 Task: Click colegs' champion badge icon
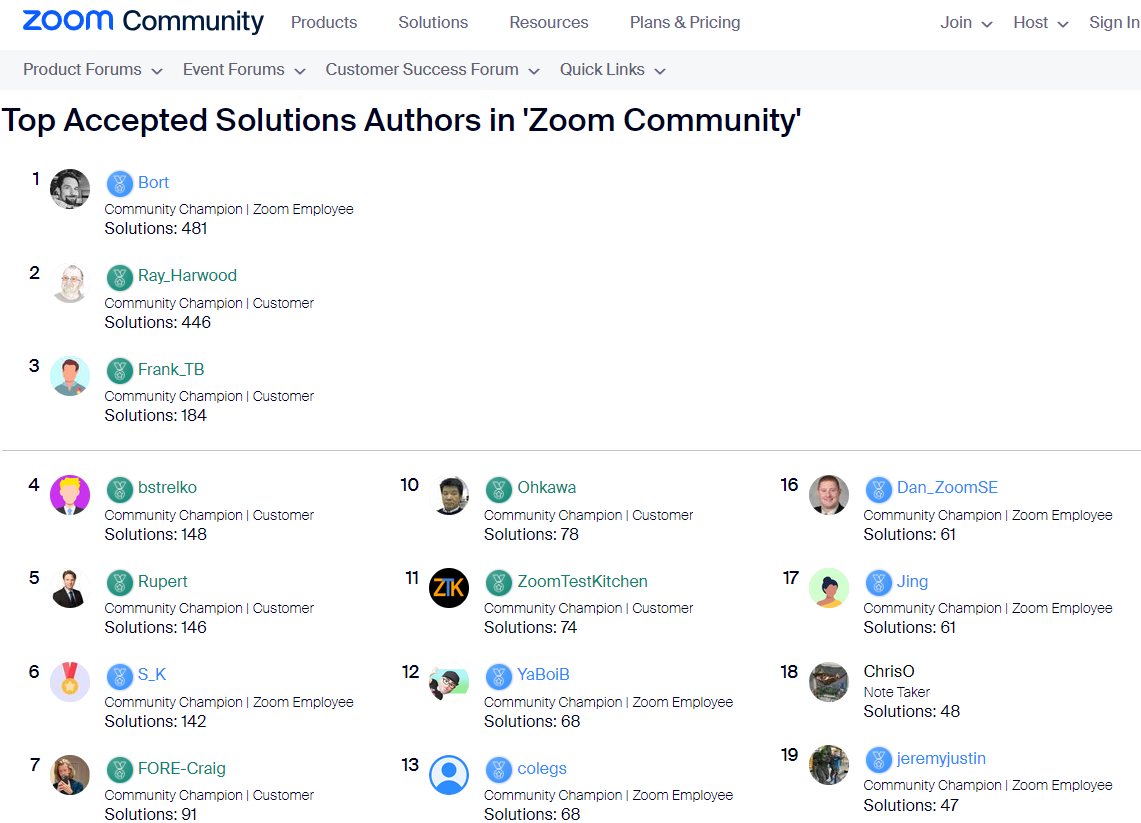tap(498, 769)
